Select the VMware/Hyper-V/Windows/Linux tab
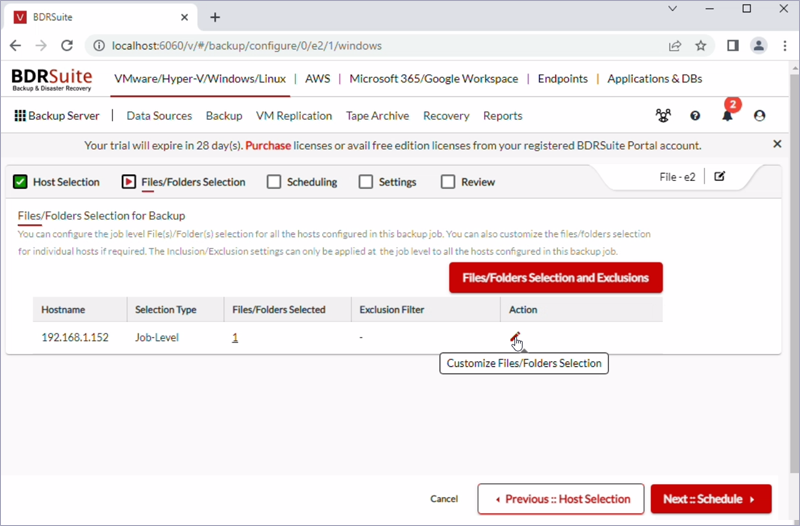 pos(200,79)
